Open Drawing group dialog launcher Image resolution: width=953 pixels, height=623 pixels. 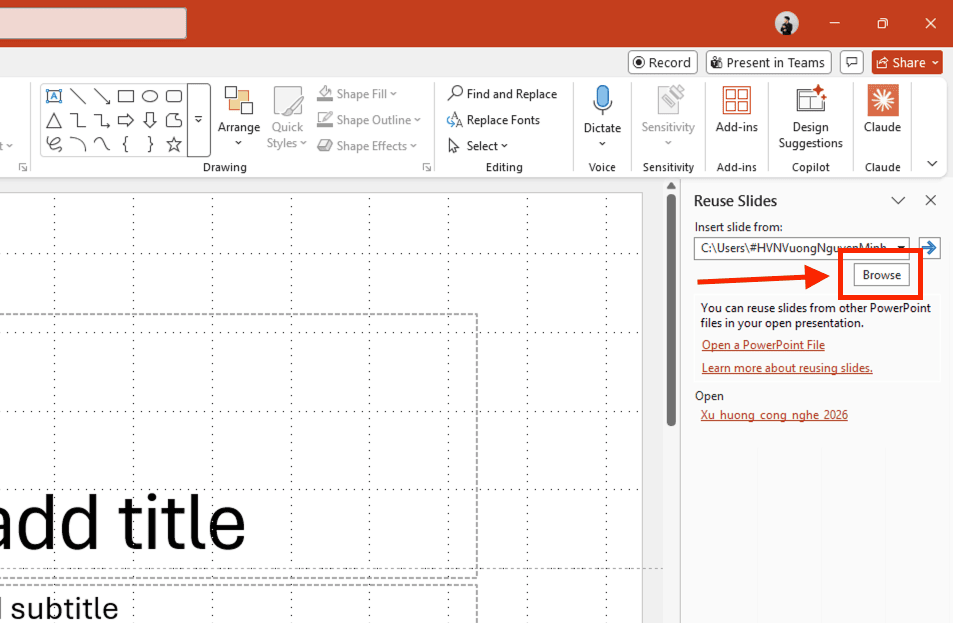427,167
